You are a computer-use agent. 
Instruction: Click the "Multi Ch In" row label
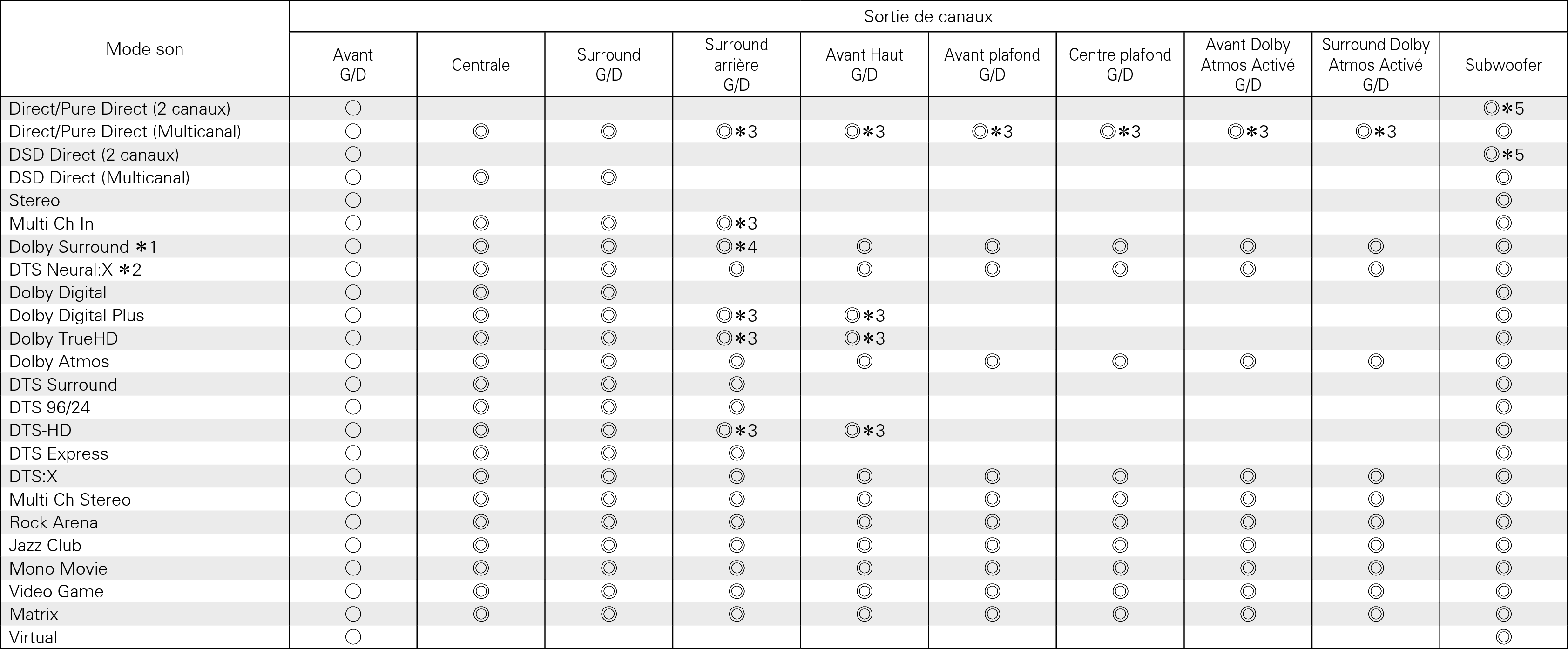(51, 223)
